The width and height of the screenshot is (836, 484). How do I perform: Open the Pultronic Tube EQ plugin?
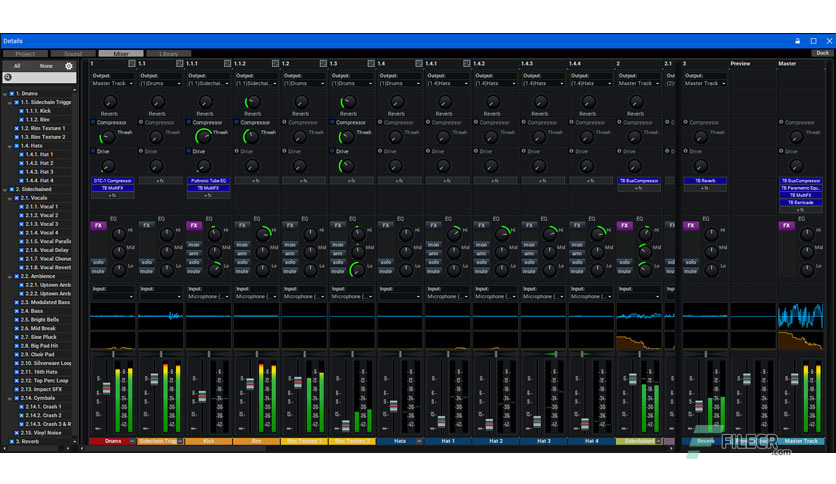[x=208, y=181]
